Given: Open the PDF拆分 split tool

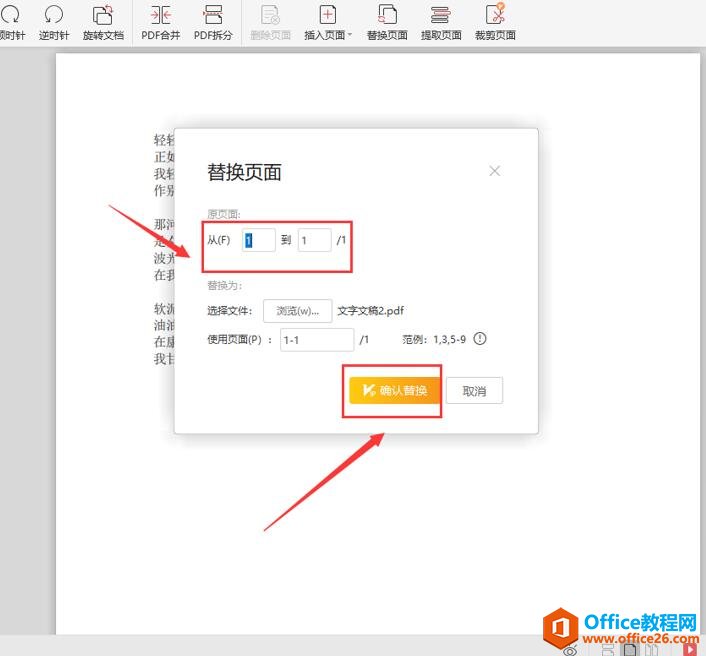Looking at the screenshot, I should tap(213, 22).
